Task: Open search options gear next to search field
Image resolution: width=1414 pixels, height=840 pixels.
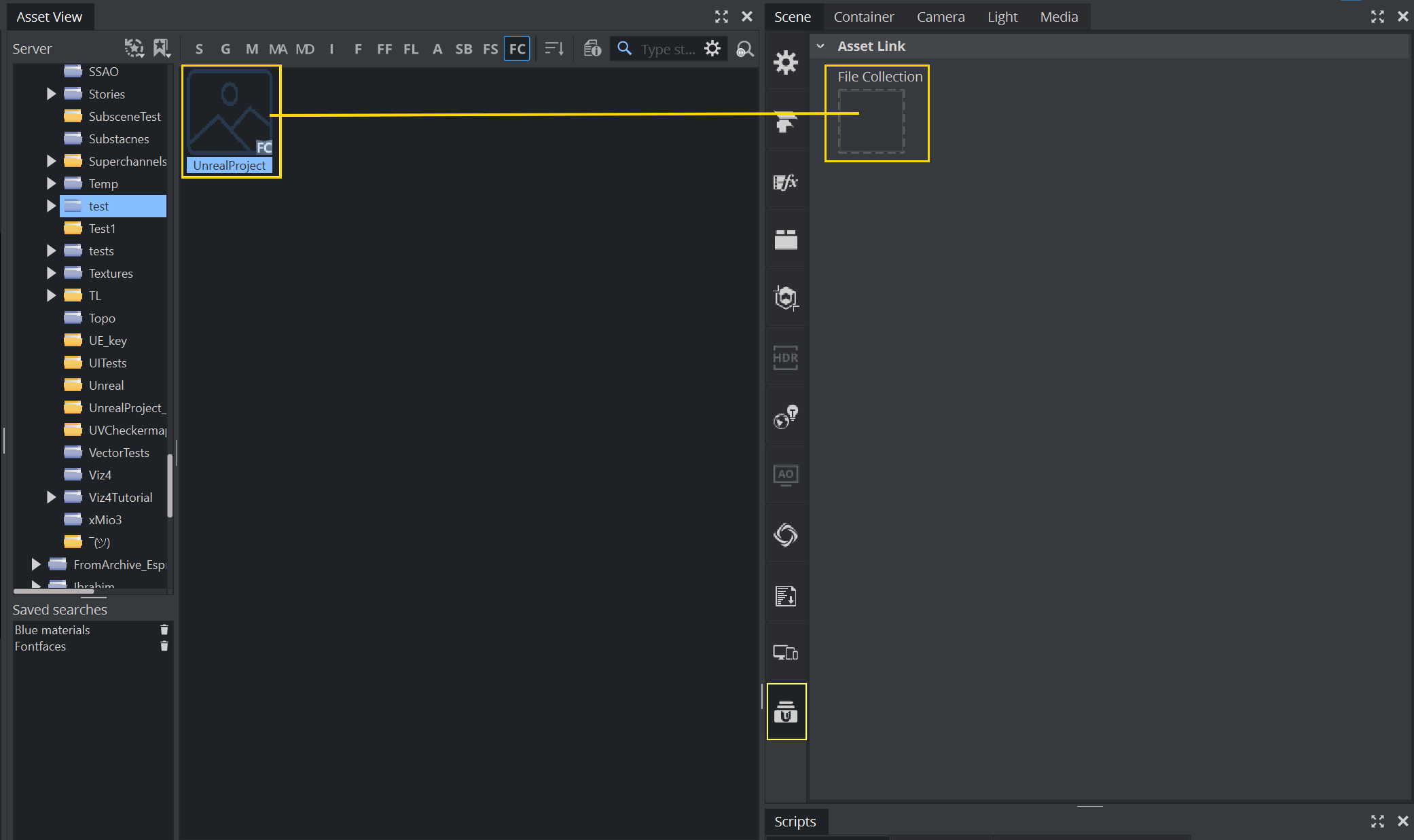Action: (x=712, y=49)
